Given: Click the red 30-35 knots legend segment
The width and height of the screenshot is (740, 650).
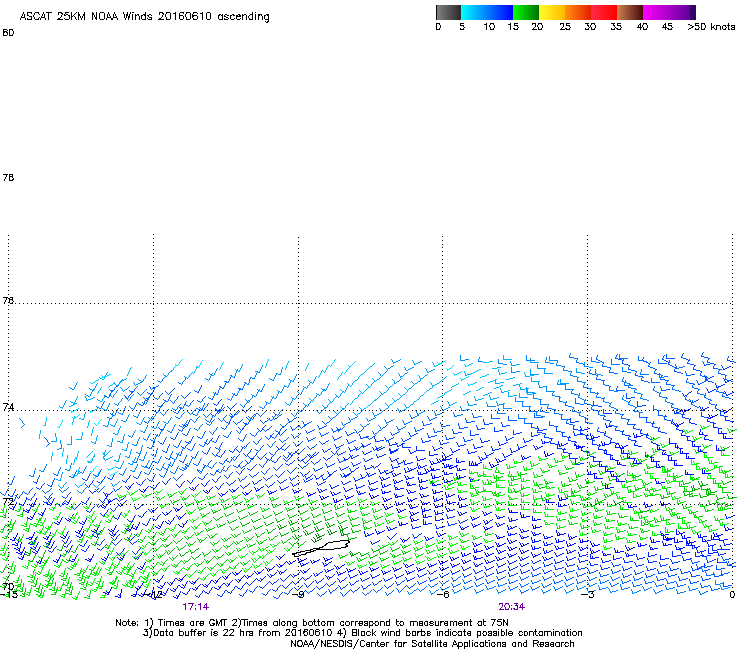Looking at the screenshot, I should (604, 12).
